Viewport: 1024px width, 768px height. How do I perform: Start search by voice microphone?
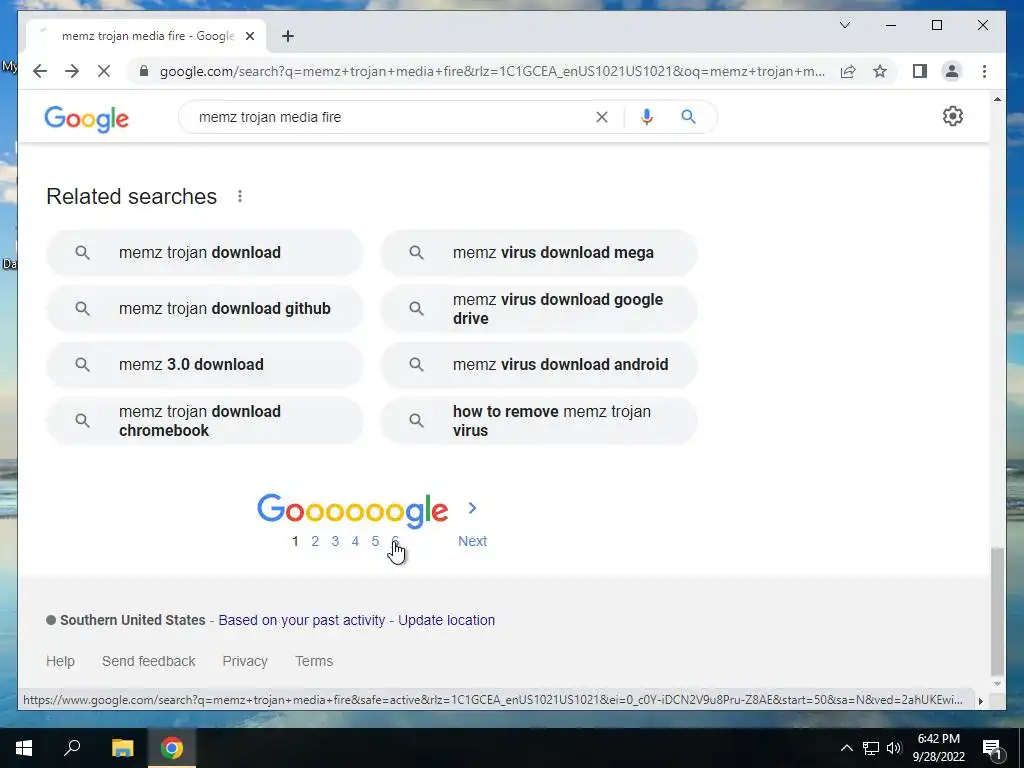tap(647, 117)
